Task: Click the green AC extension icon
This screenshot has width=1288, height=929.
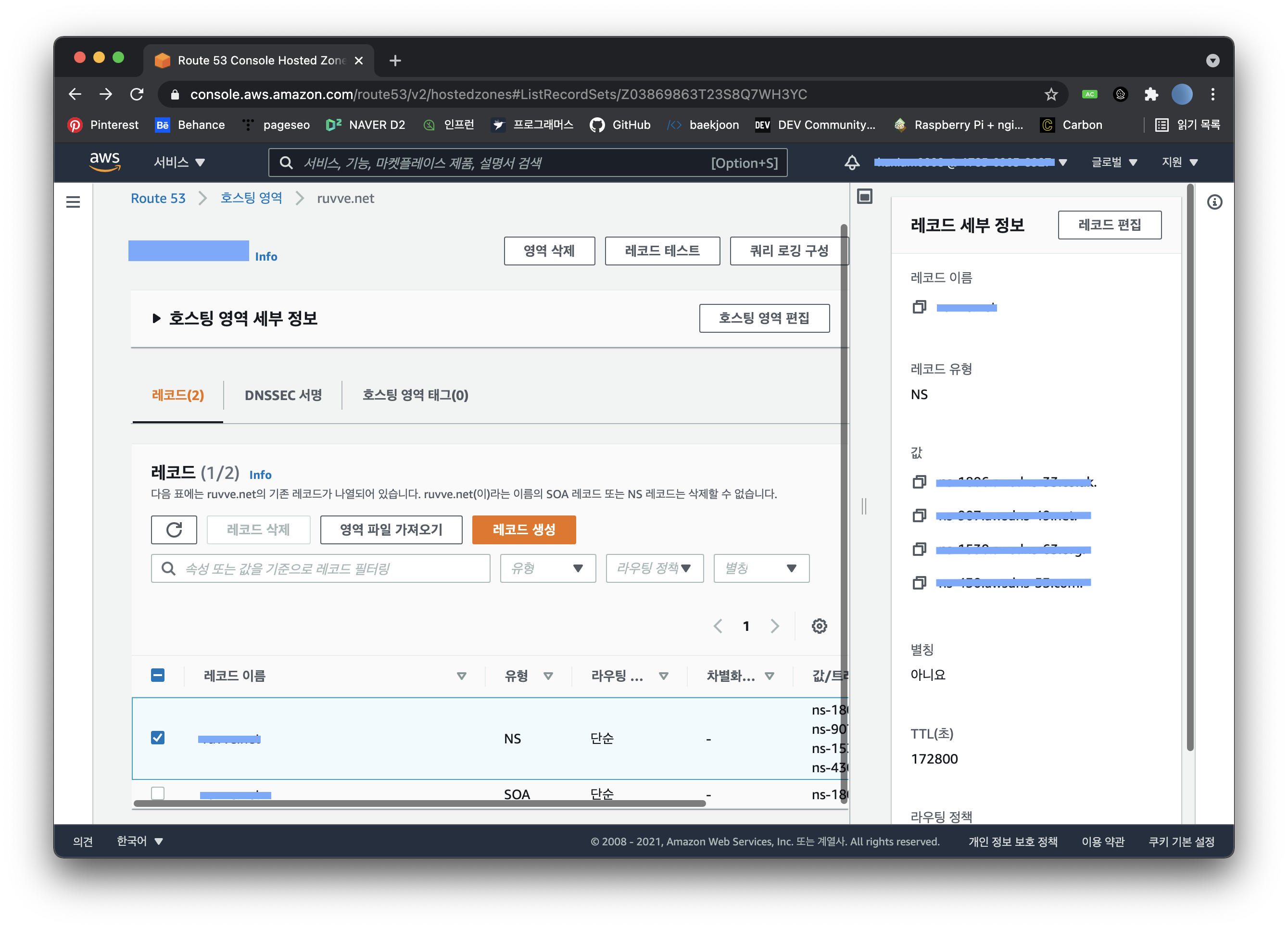Action: [x=1089, y=94]
